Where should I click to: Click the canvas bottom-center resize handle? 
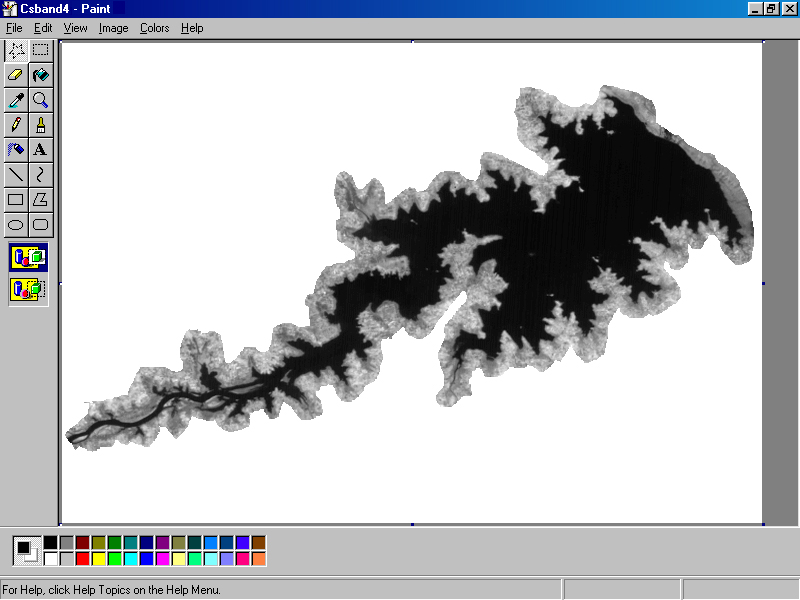click(x=412, y=524)
